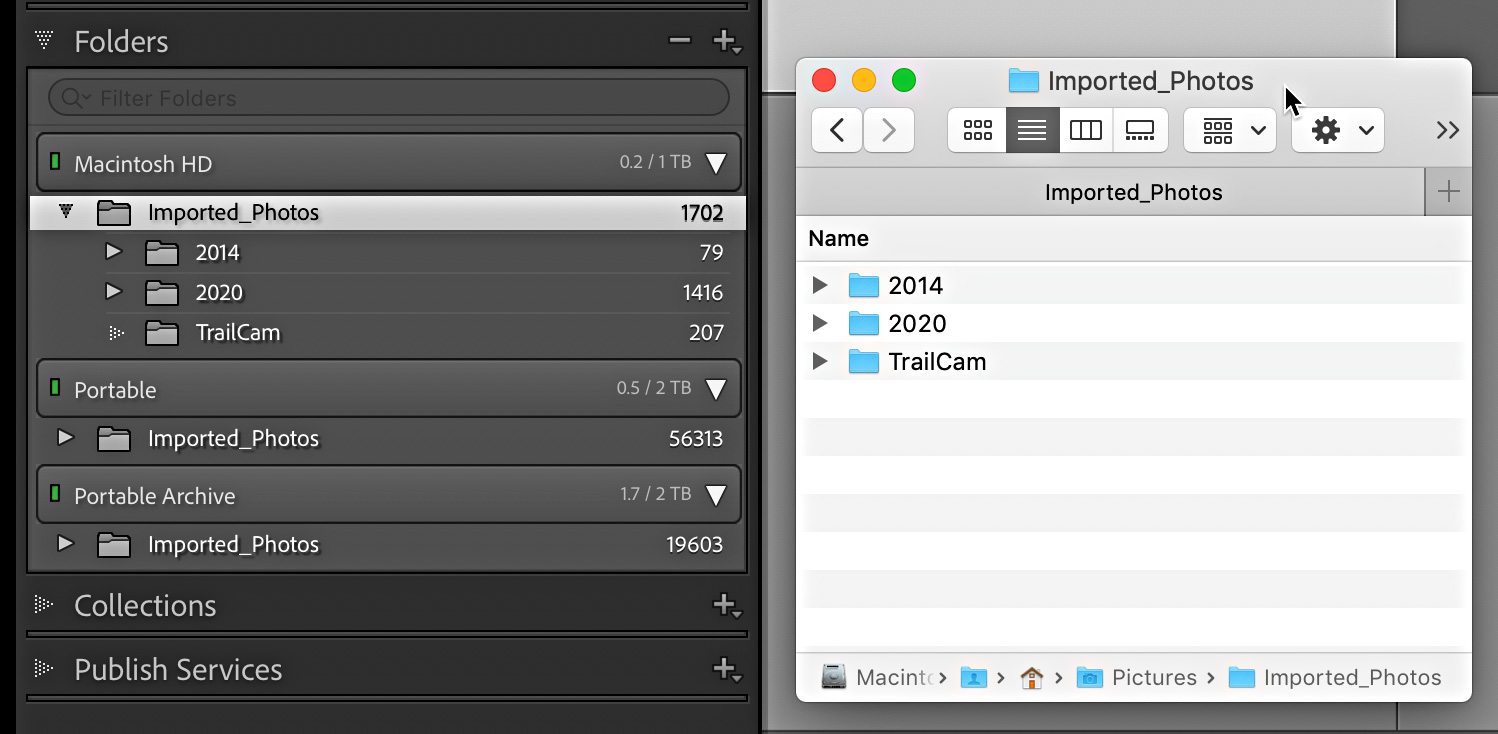This screenshot has height=734, width=1498.
Task: Click the green status light on Macintosh HD
Action: pyautogui.click(x=53, y=162)
